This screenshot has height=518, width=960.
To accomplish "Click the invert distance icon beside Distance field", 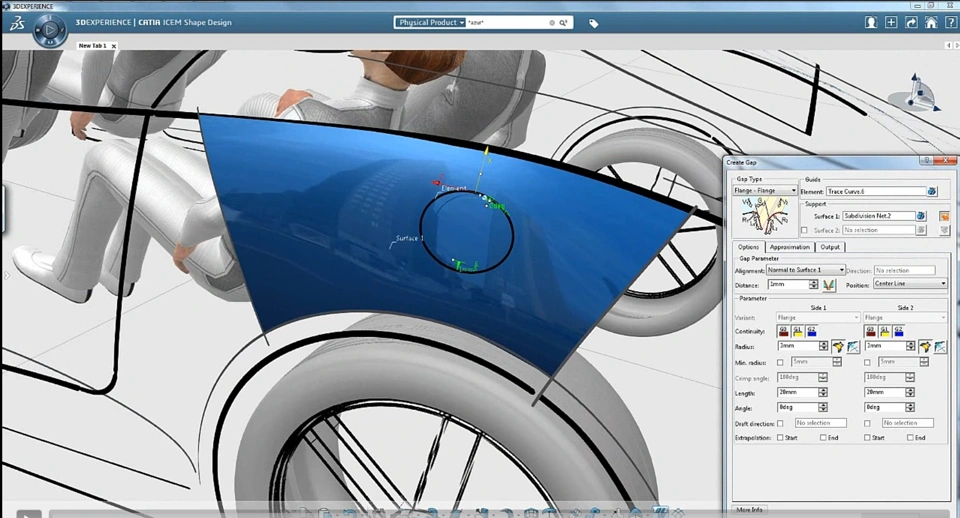I will click(828, 285).
